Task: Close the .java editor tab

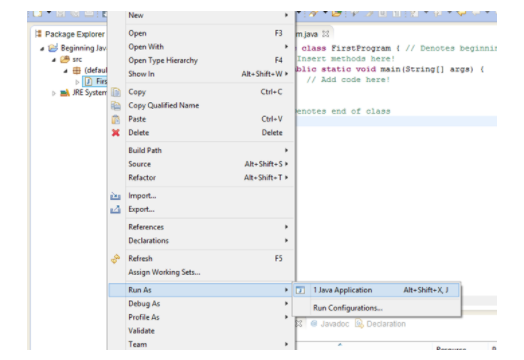Action: (x=325, y=34)
